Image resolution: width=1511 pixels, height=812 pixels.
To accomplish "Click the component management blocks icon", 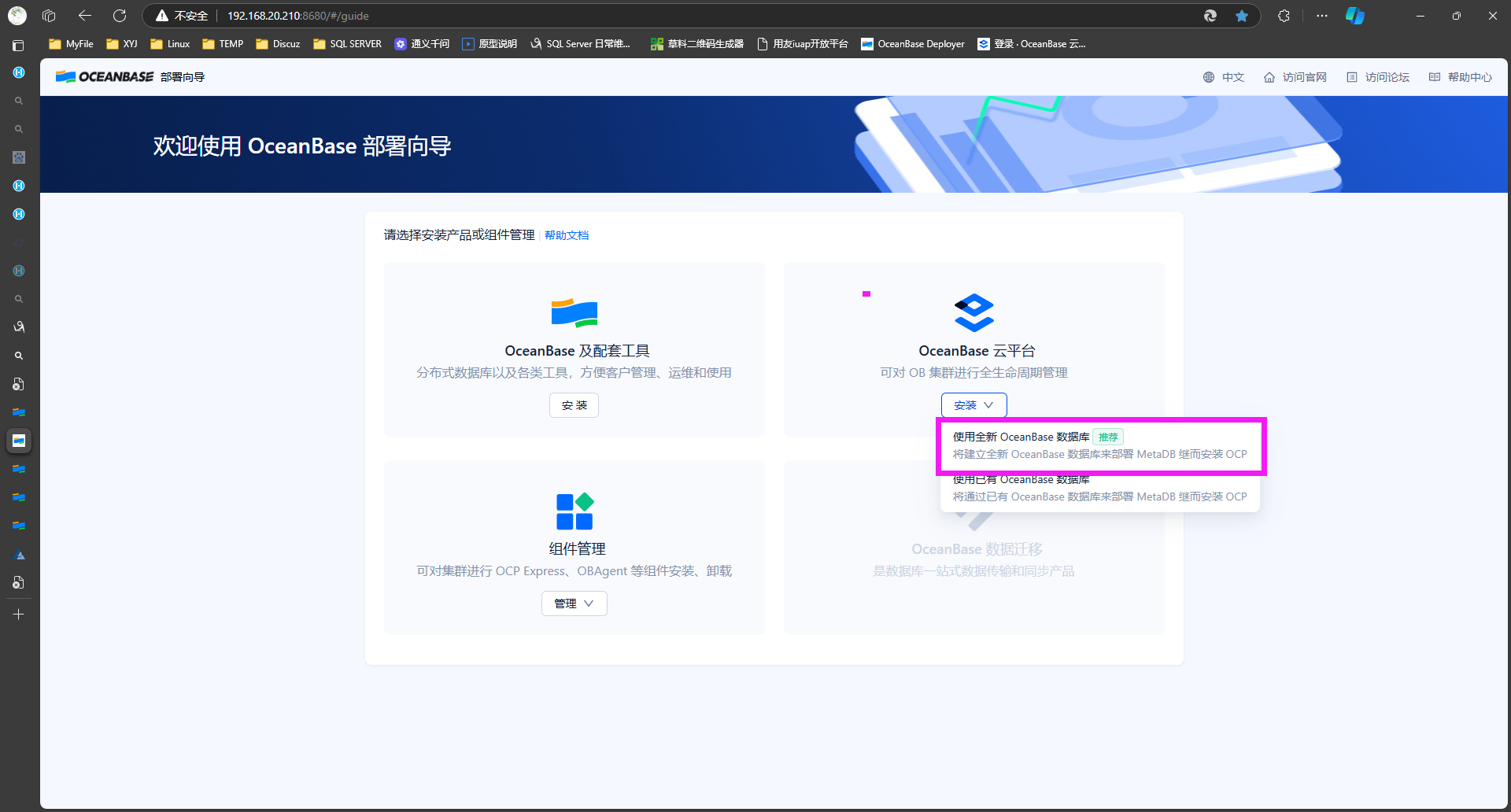I will 574,511.
